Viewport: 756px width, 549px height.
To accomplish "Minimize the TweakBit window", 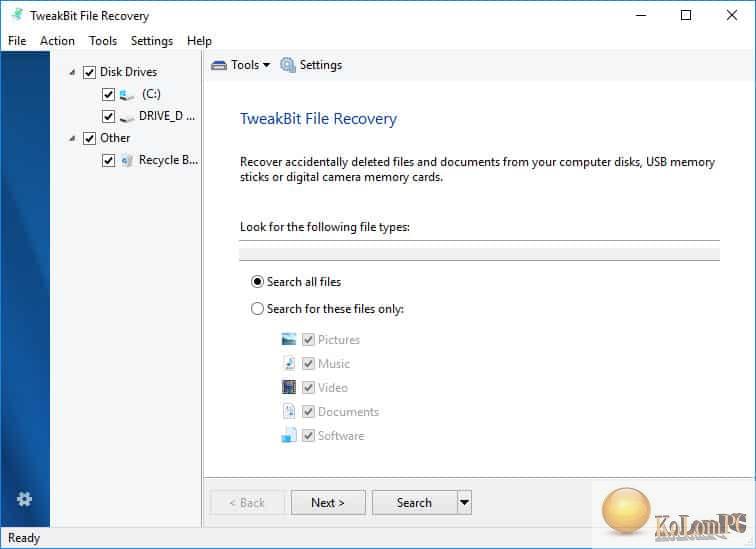I will (x=641, y=15).
